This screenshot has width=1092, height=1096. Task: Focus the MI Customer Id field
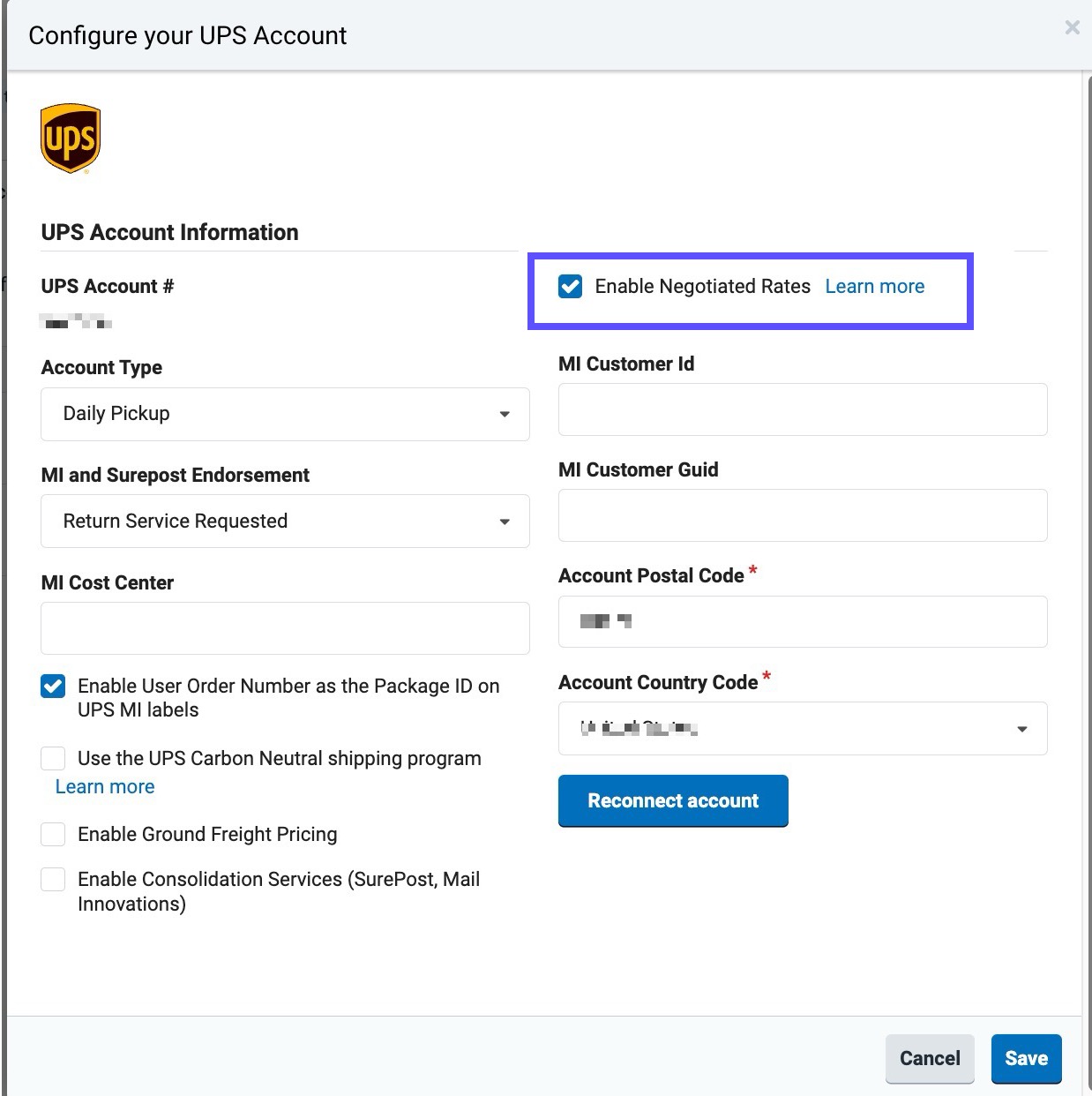(x=803, y=409)
